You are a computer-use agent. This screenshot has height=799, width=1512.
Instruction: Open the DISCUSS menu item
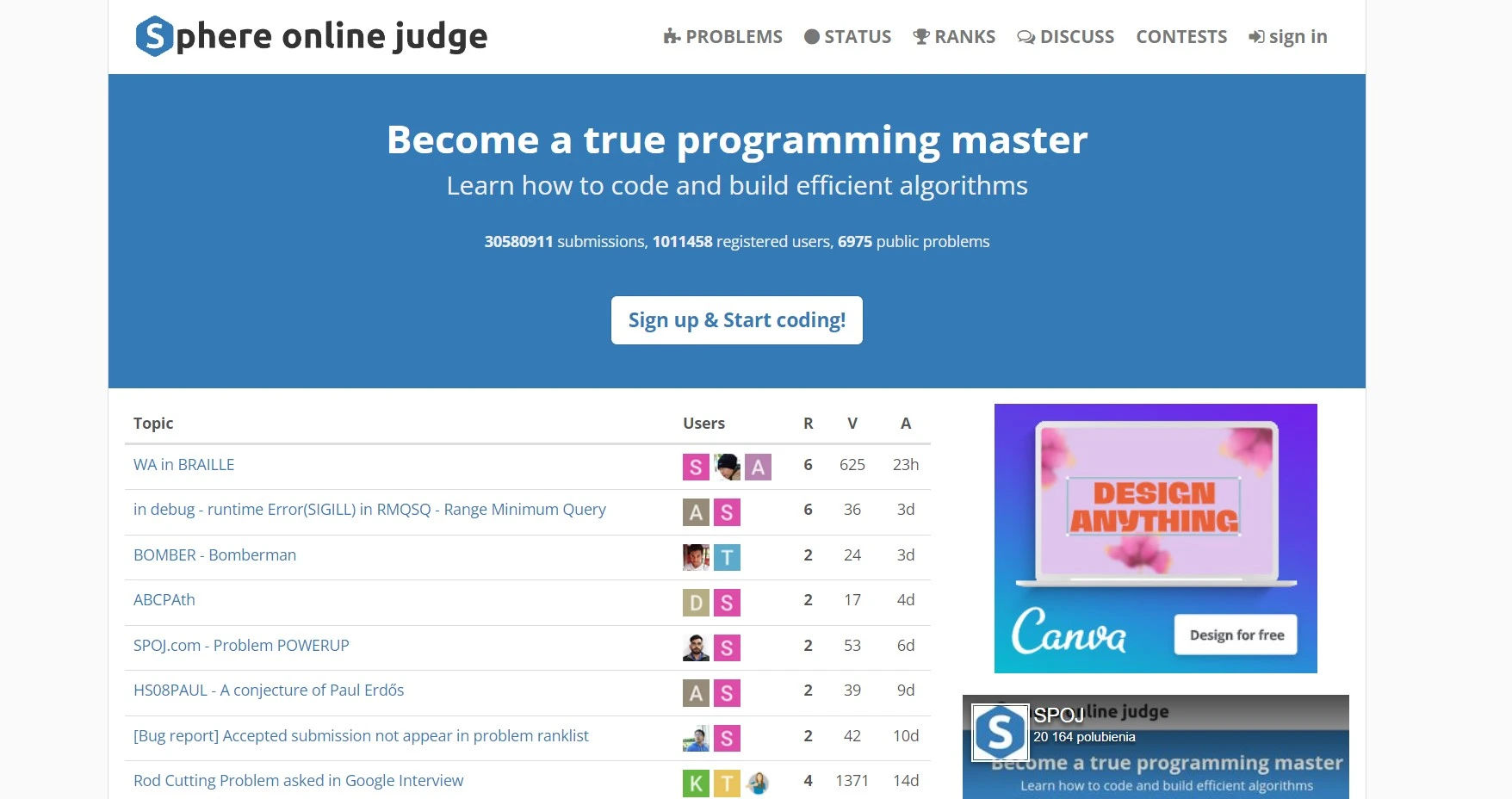pos(1065,37)
